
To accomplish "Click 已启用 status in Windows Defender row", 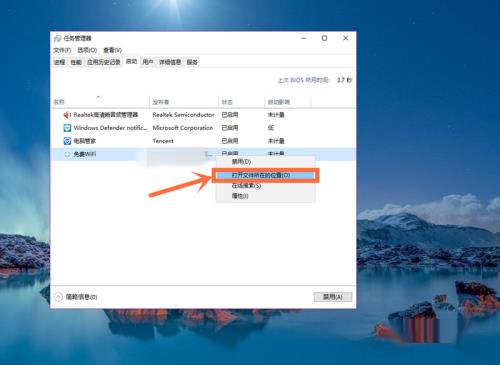I will pos(230,128).
